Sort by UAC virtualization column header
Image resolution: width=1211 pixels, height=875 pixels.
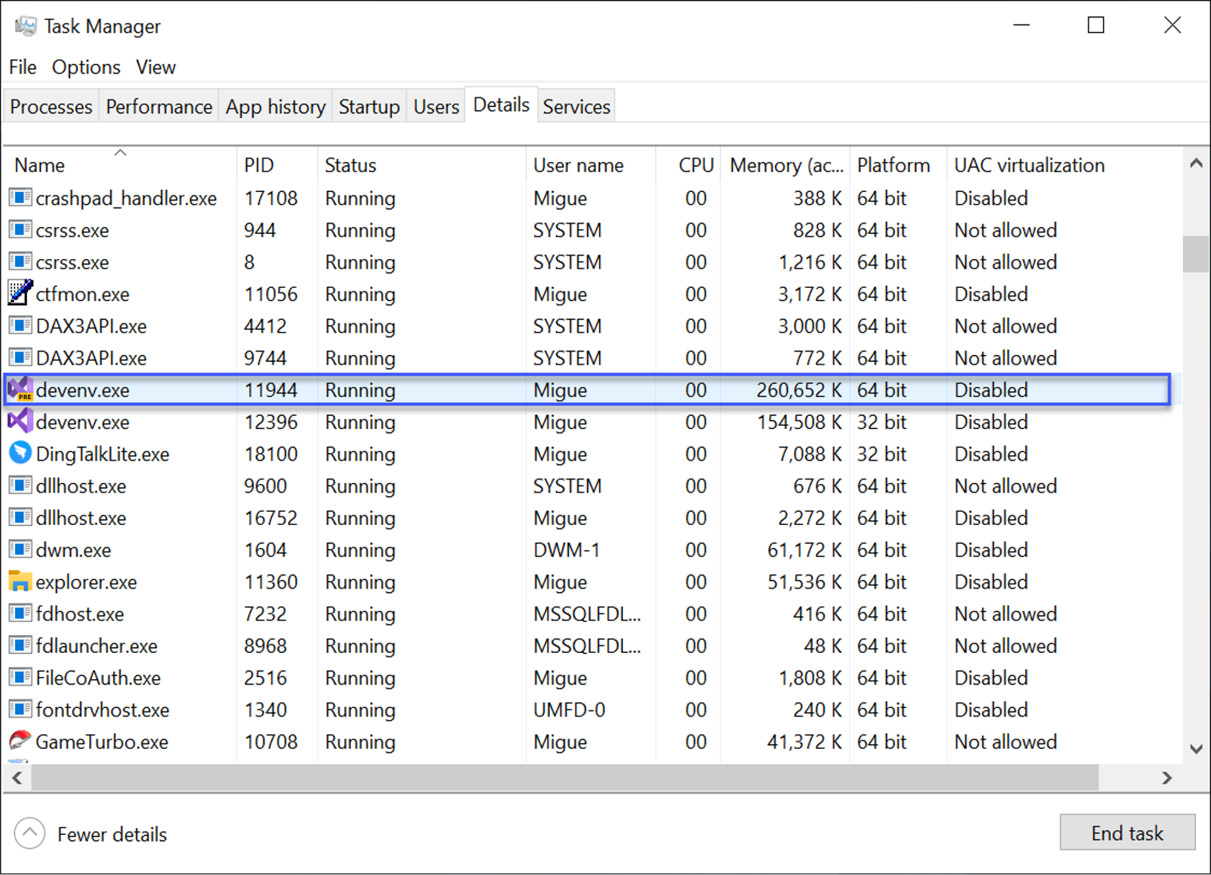coord(1064,165)
